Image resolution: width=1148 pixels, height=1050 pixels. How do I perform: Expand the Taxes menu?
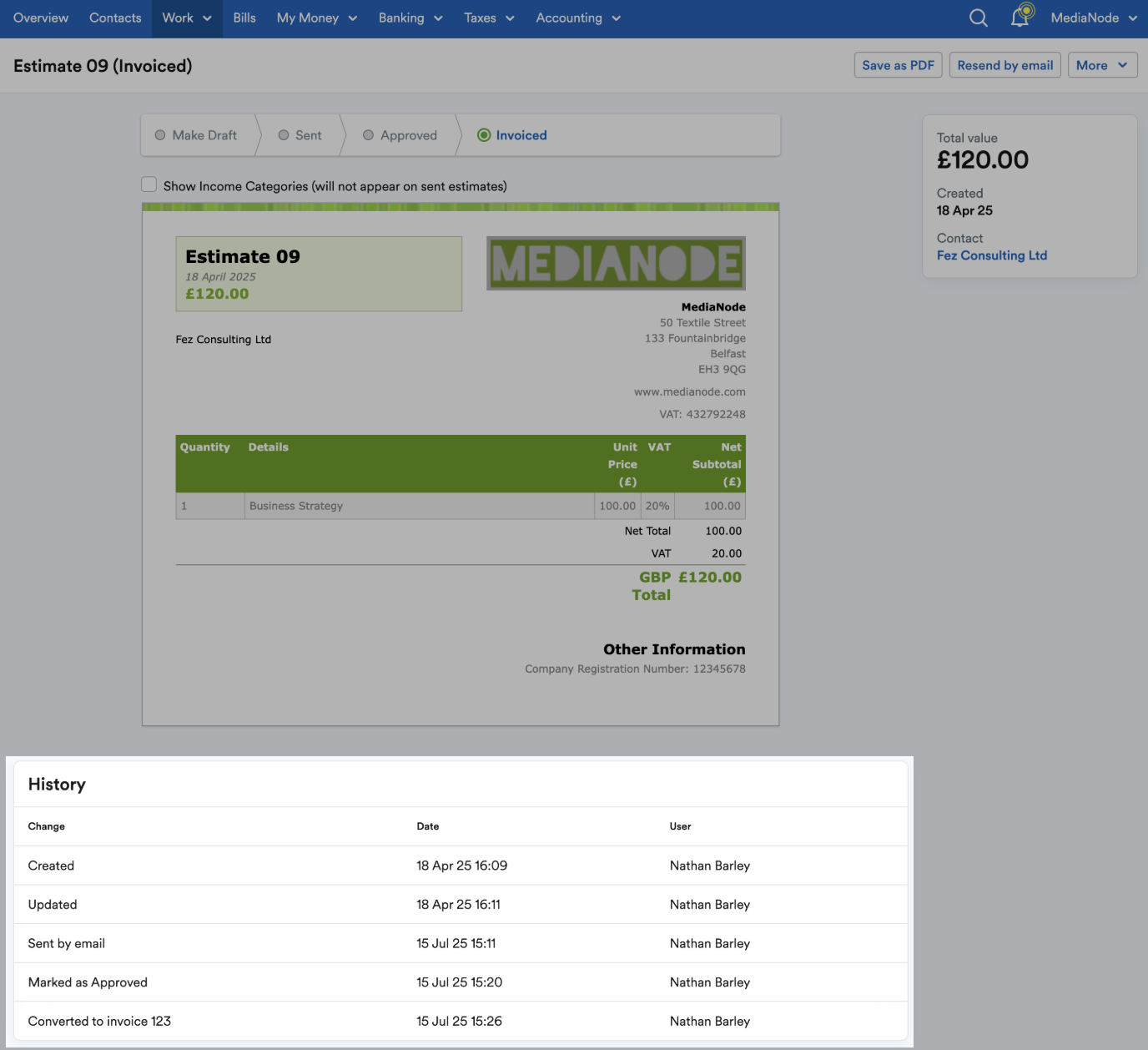(x=489, y=18)
